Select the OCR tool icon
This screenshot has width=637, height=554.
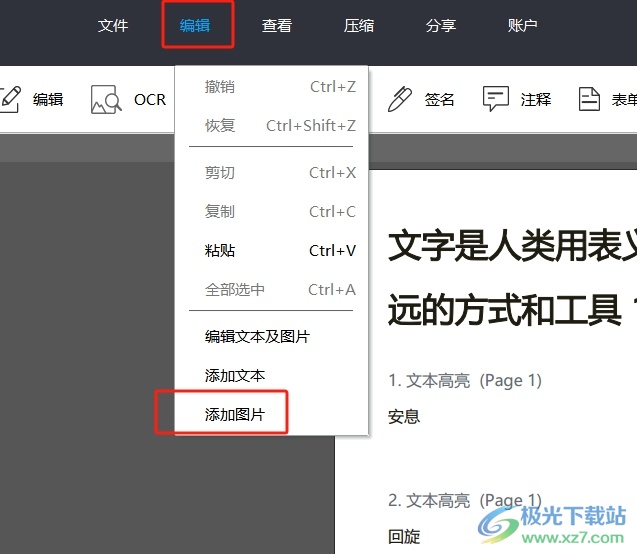point(106,99)
